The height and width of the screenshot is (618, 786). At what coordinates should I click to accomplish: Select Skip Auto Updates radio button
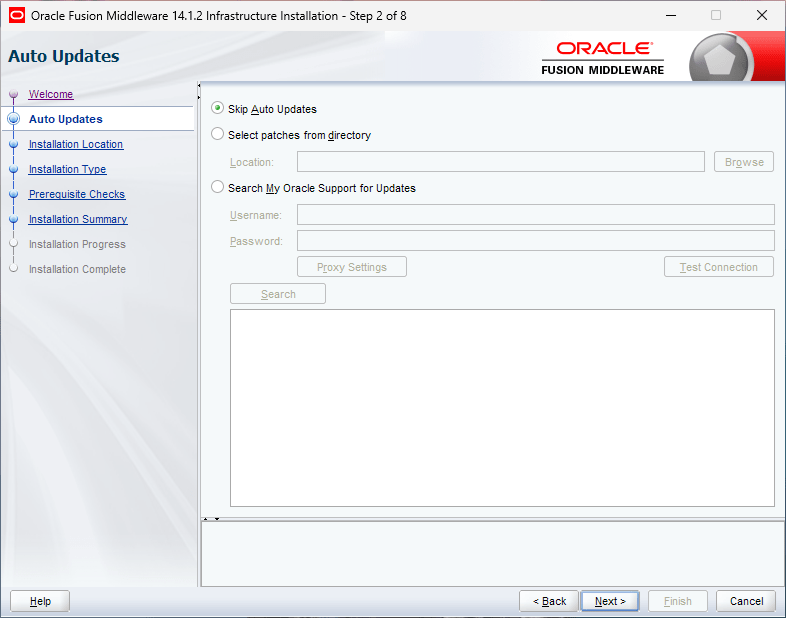coord(217,108)
